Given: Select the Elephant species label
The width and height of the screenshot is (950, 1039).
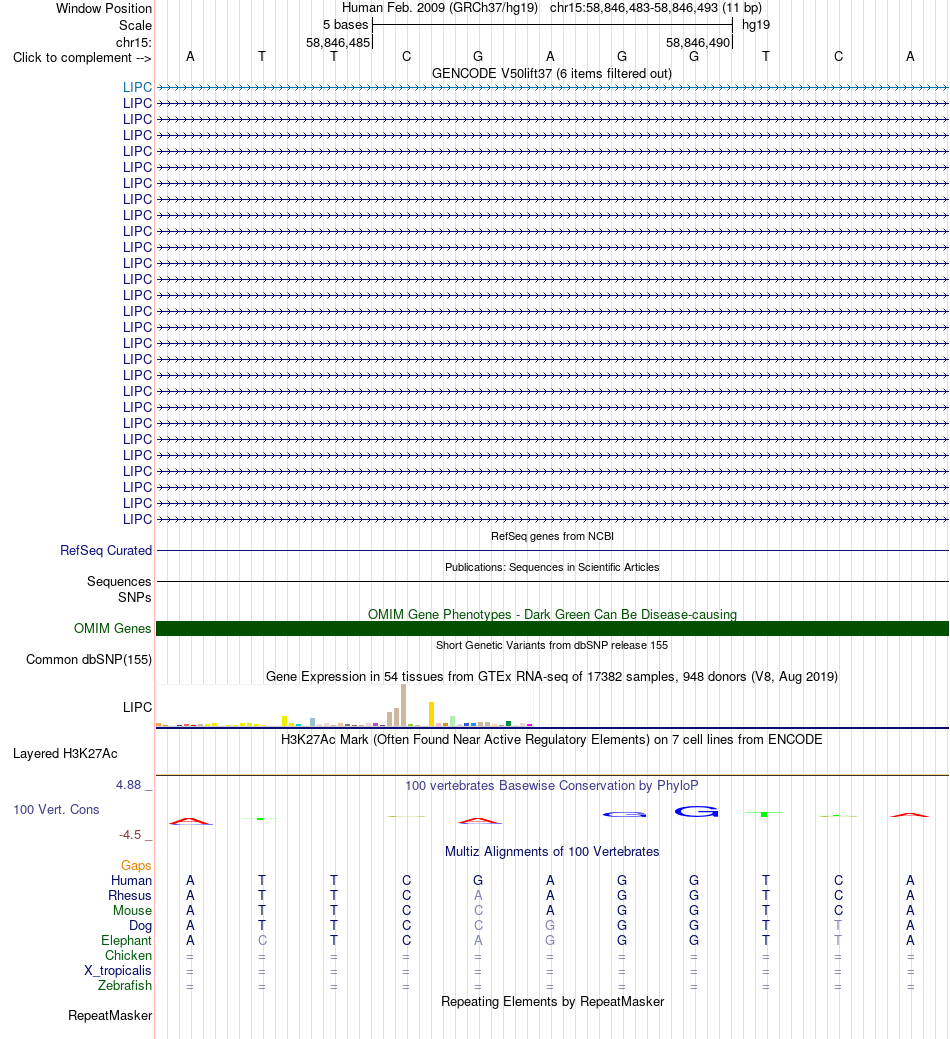Looking at the screenshot, I should pyautogui.click(x=126, y=941).
